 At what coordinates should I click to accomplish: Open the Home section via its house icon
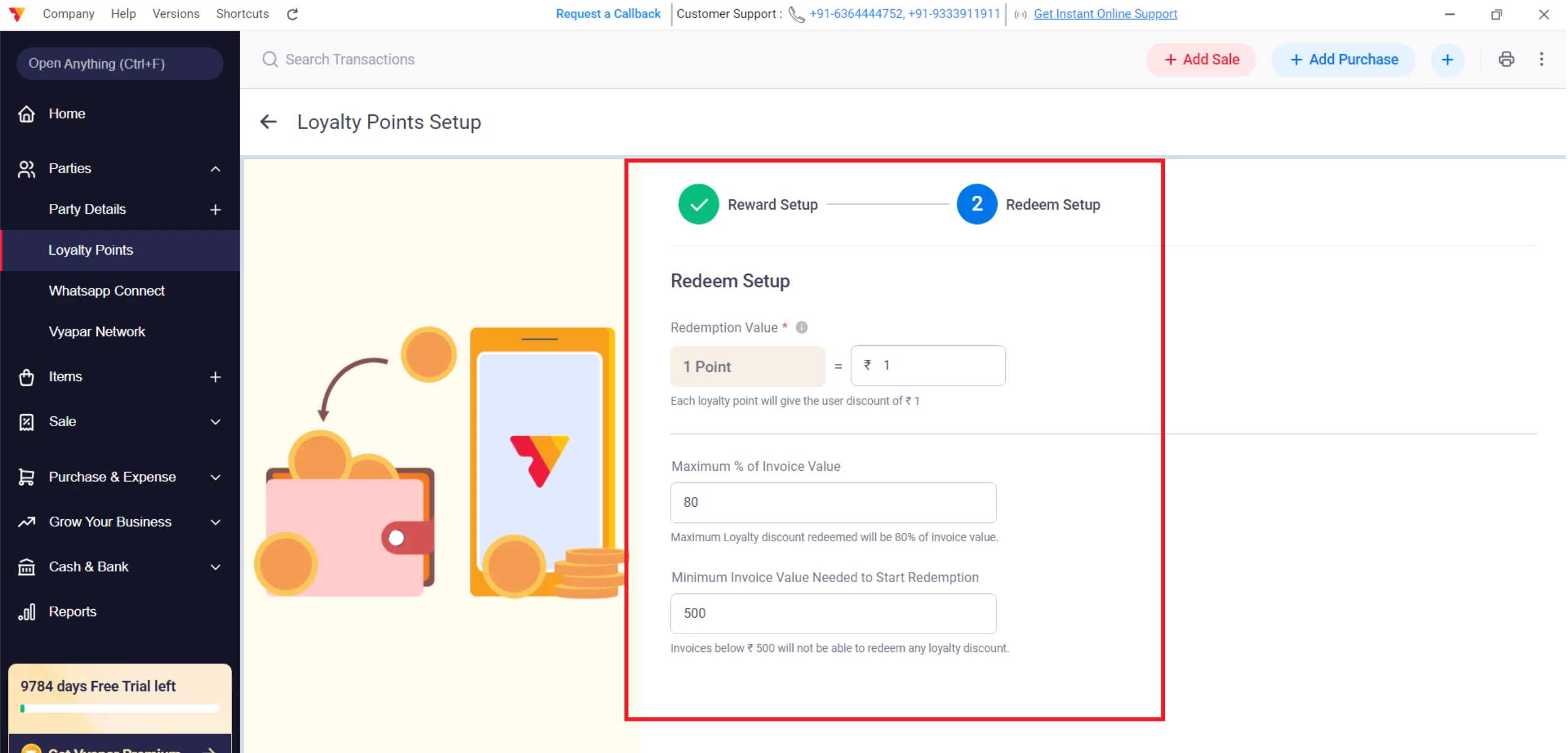(x=26, y=113)
